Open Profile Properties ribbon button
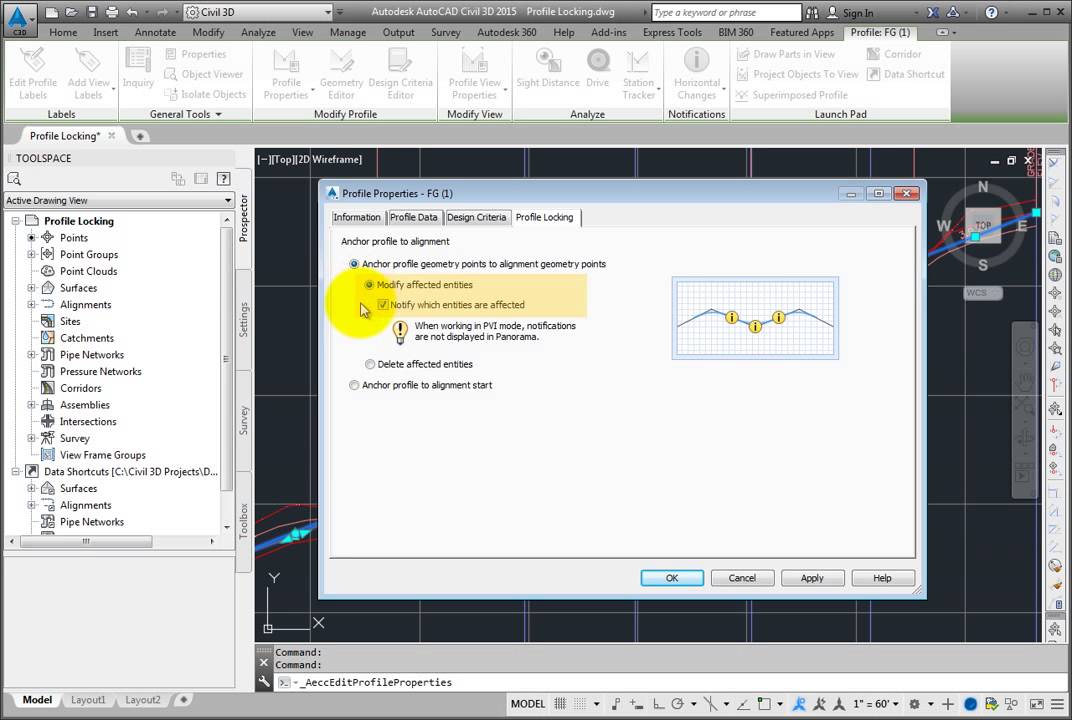Viewport: 1072px width, 720px height. pyautogui.click(x=286, y=74)
